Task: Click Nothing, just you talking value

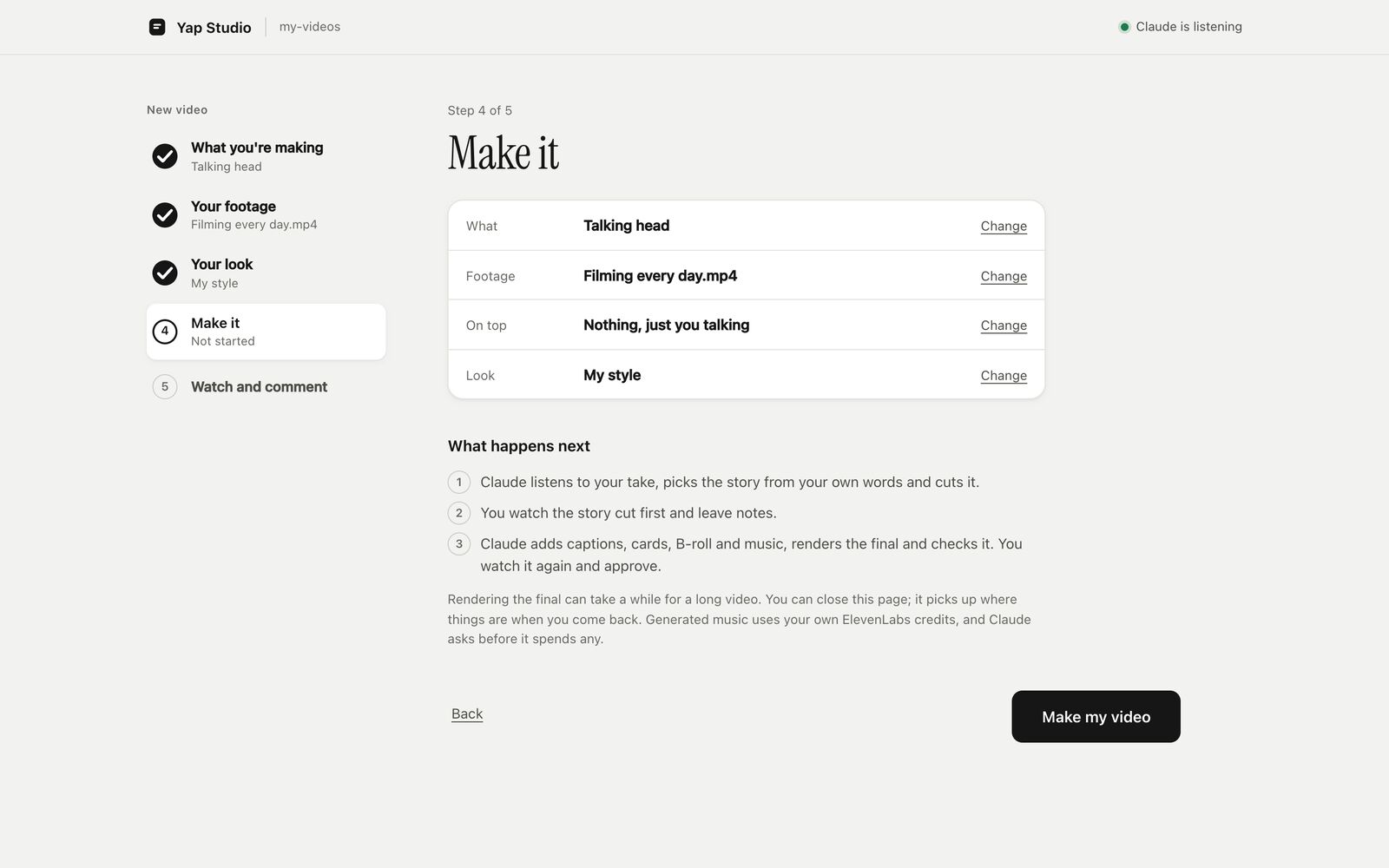Action: pyautogui.click(x=666, y=325)
